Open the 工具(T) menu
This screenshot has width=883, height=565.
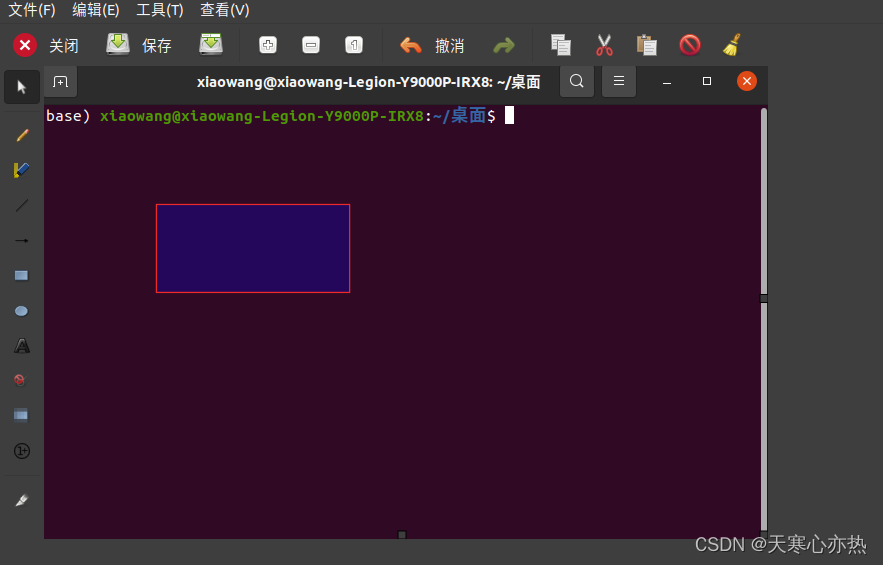[x=160, y=10]
